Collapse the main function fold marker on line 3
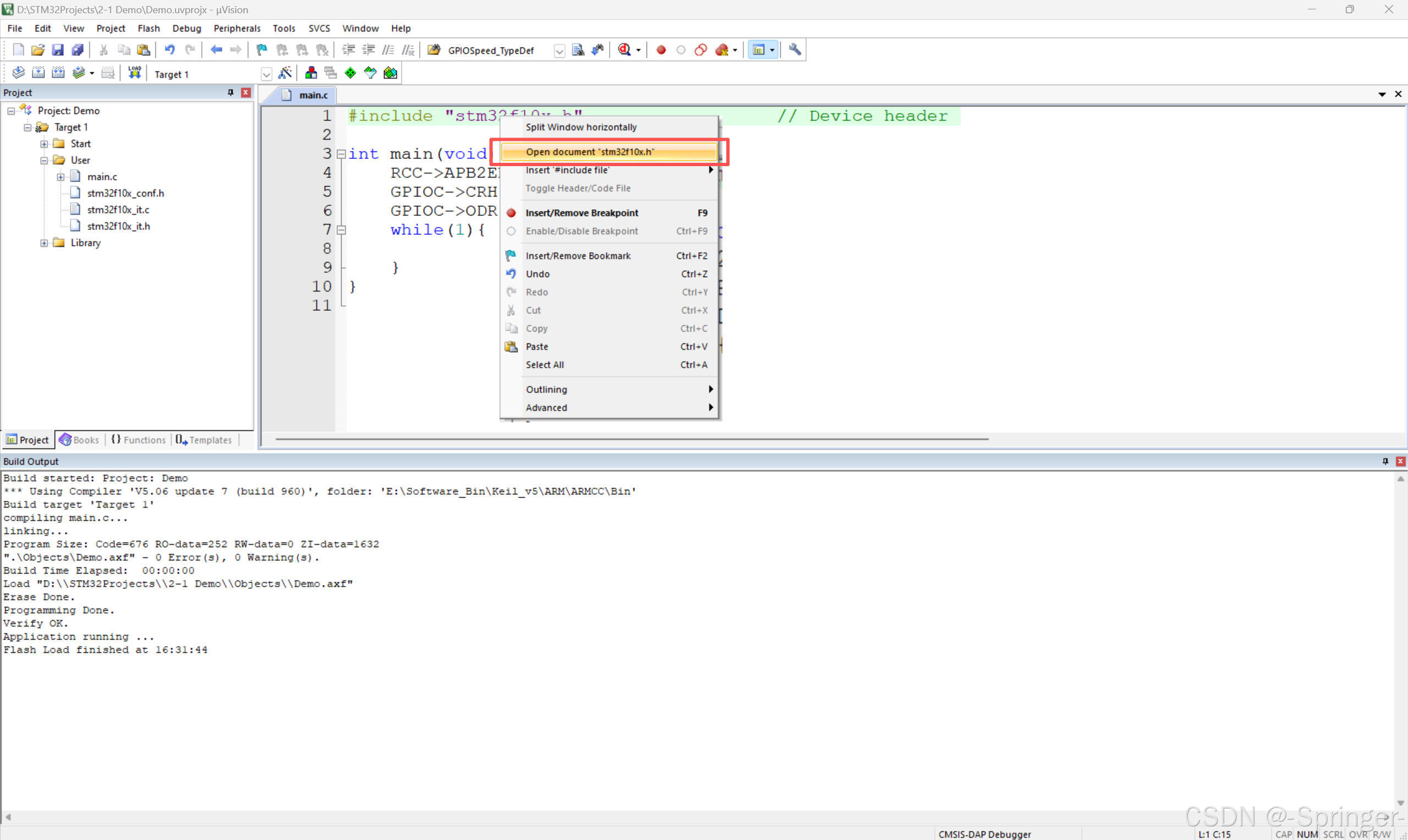 click(x=341, y=154)
